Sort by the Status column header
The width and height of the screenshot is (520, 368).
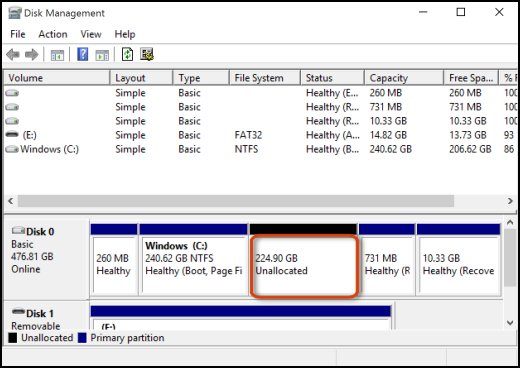[x=332, y=78]
